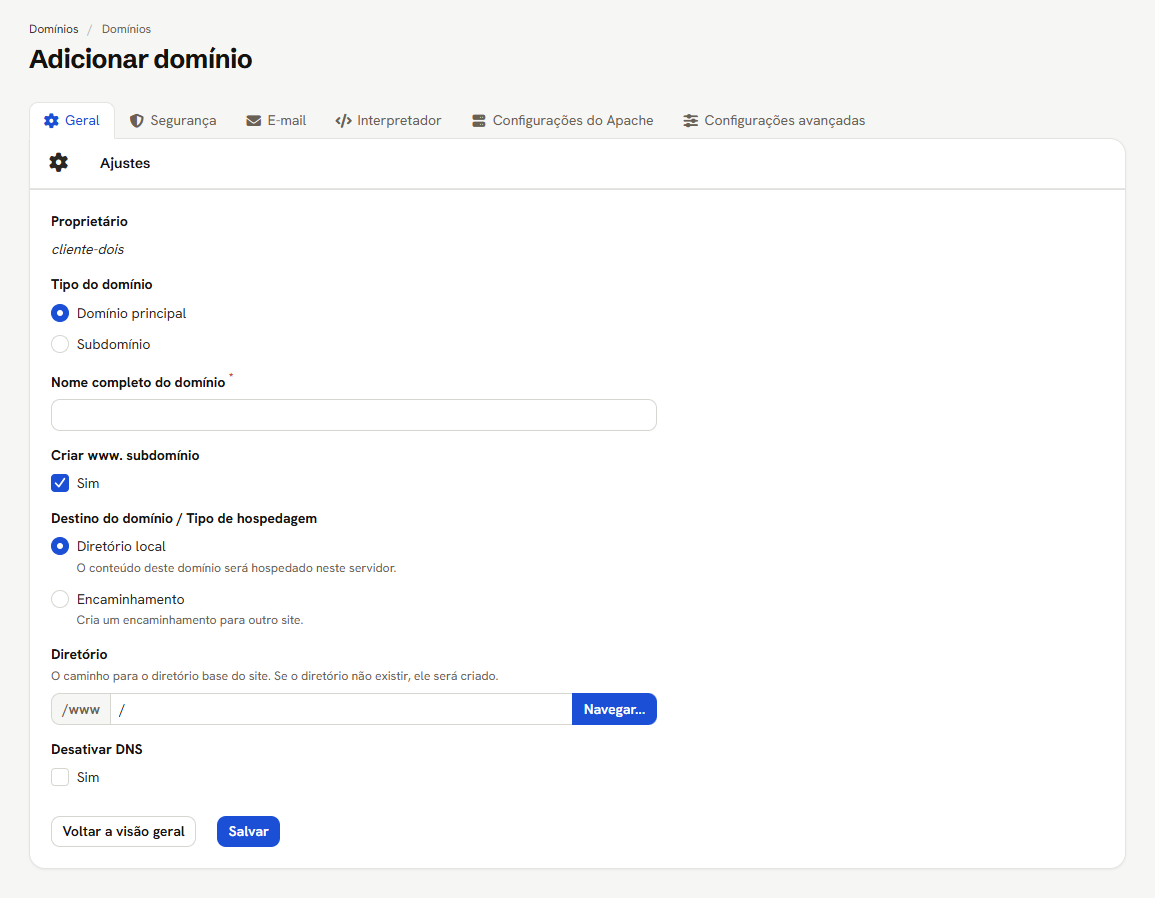Image resolution: width=1155 pixels, height=898 pixels.
Task: Click Voltar a visão geral button
Action: click(x=123, y=832)
